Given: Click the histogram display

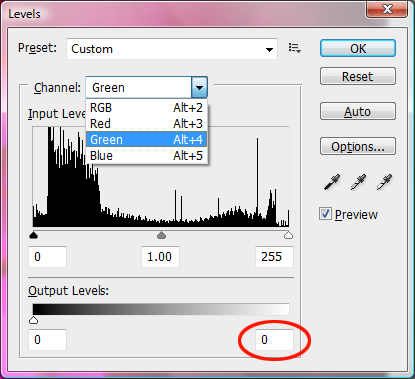Looking at the screenshot, I should (x=161, y=177).
